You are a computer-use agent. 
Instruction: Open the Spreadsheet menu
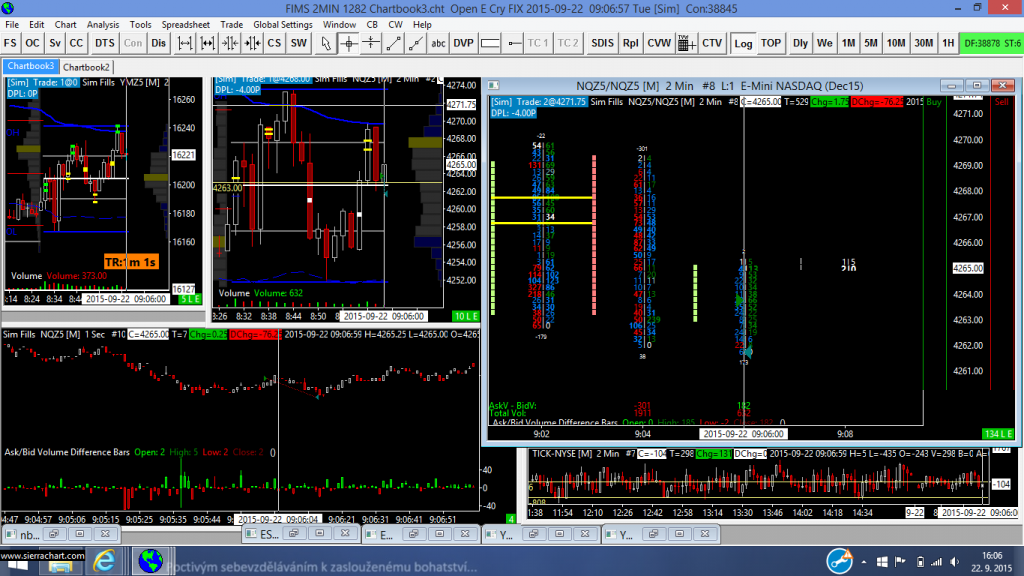pyautogui.click(x=185, y=24)
